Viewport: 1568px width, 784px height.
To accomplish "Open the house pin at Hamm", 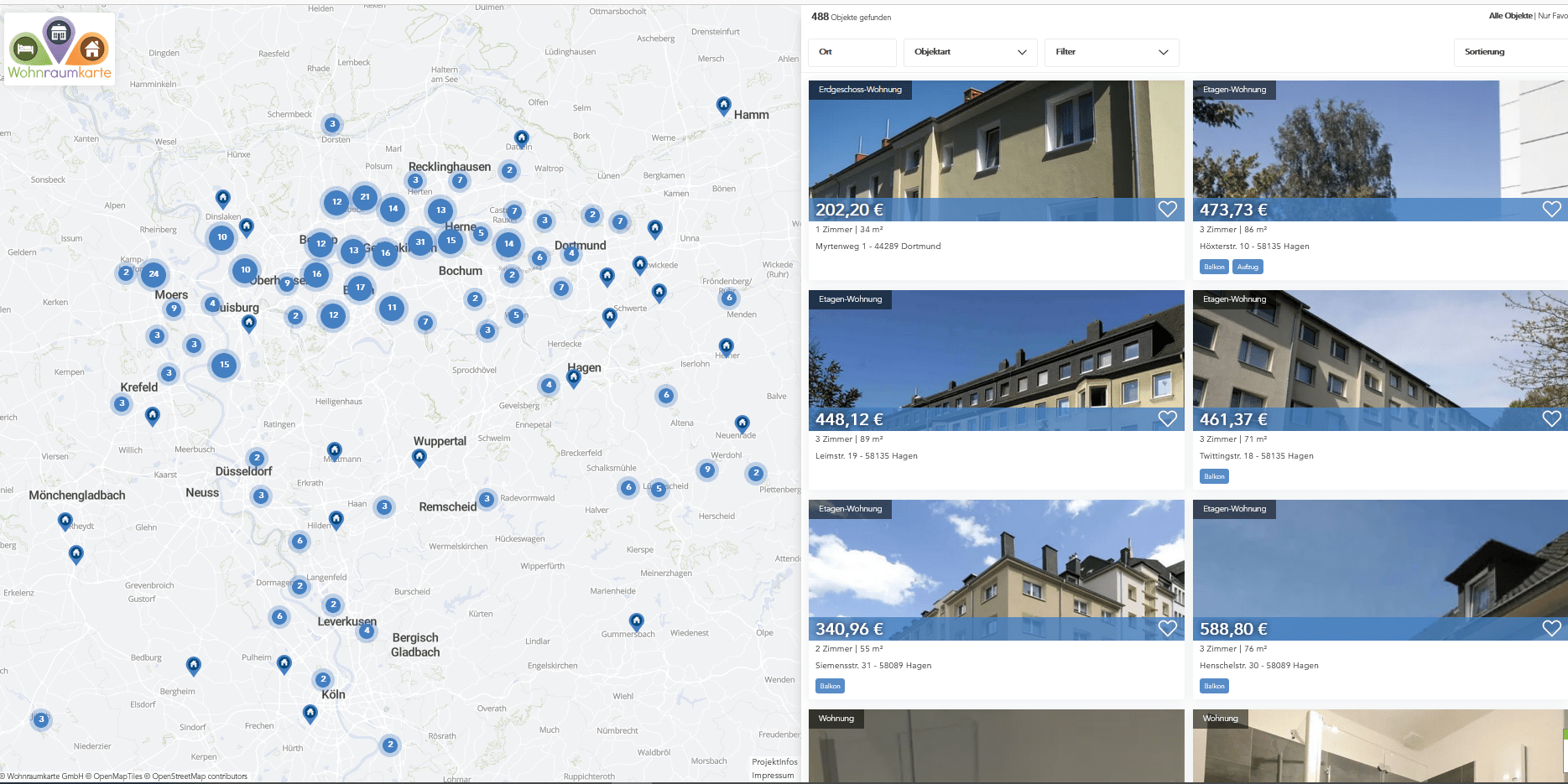I will [724, 106].
